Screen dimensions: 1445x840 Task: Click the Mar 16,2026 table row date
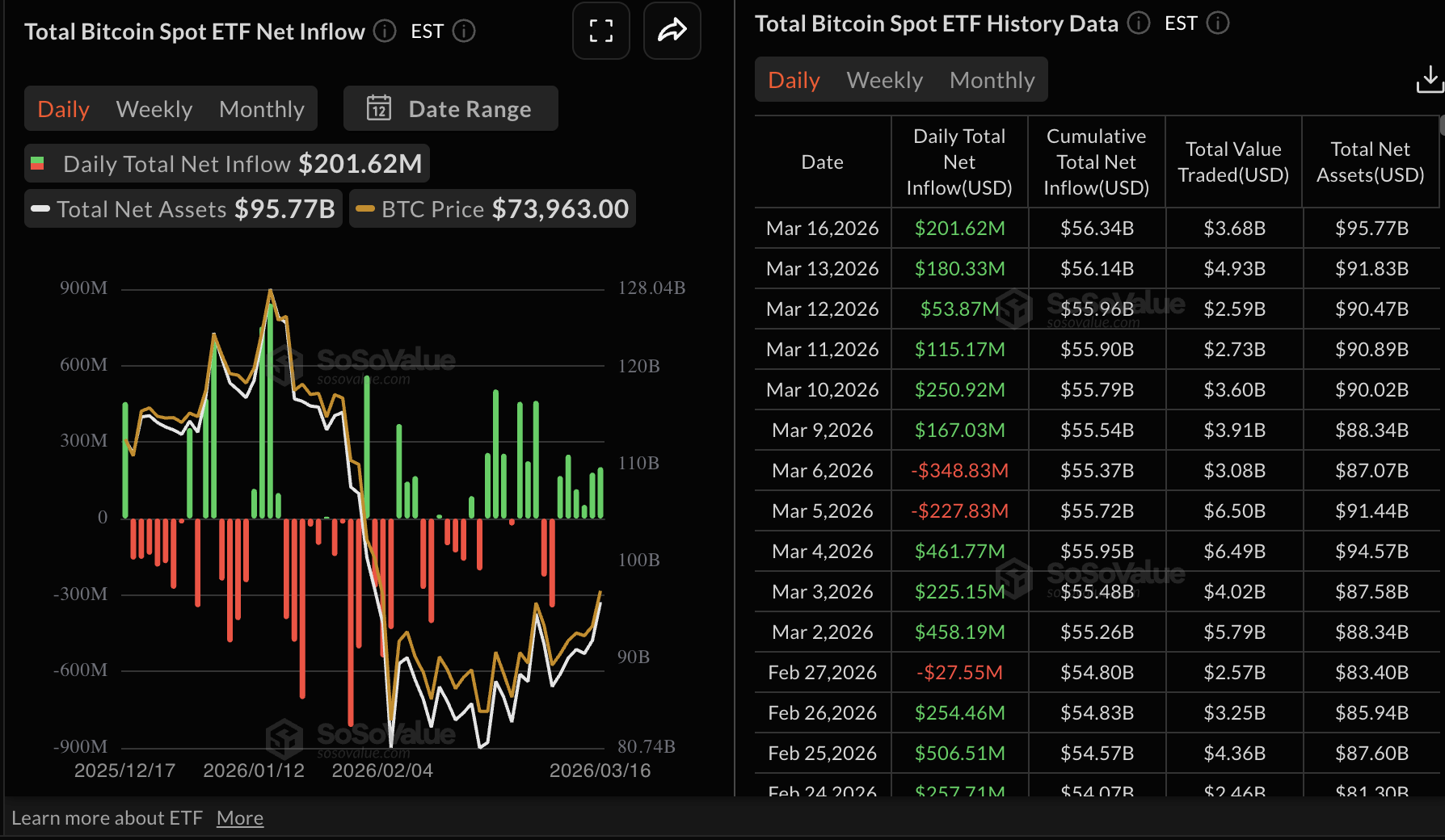coord(822,229)
